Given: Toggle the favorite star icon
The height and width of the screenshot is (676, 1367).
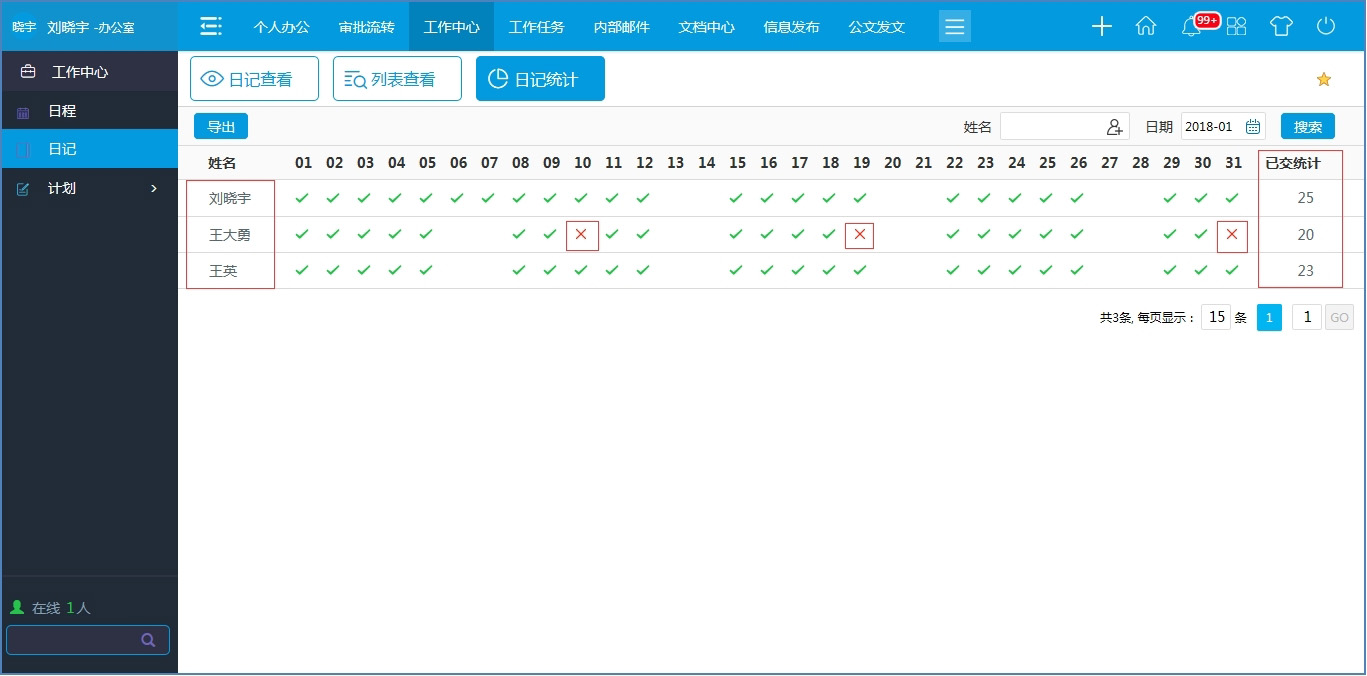Looking at the screenshot, I should [1323, 78].
